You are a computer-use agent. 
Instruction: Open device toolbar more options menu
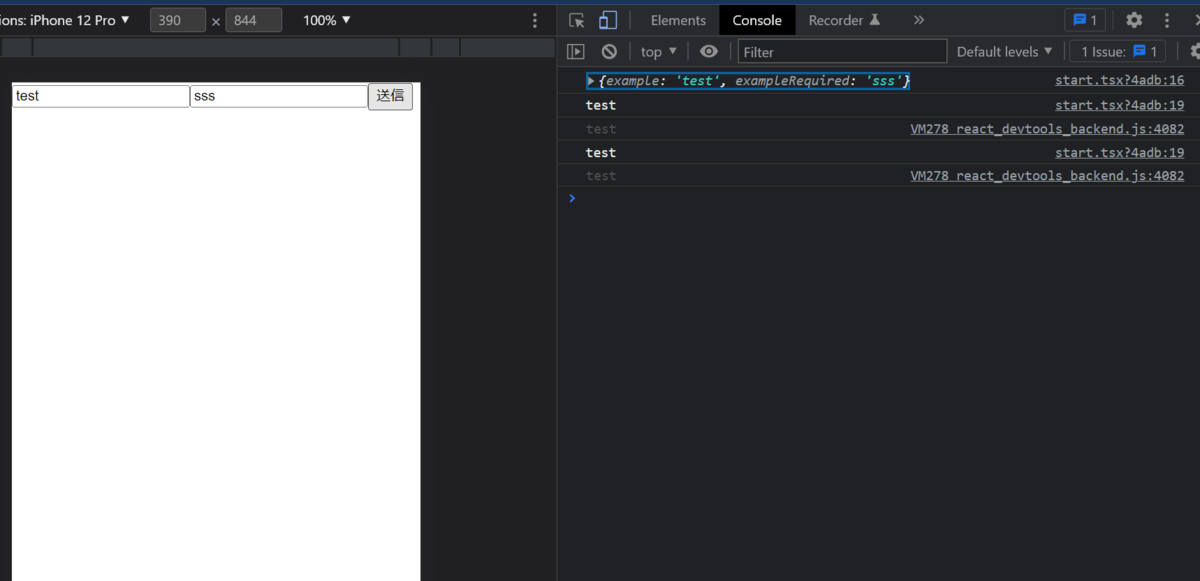pos(535,20)
